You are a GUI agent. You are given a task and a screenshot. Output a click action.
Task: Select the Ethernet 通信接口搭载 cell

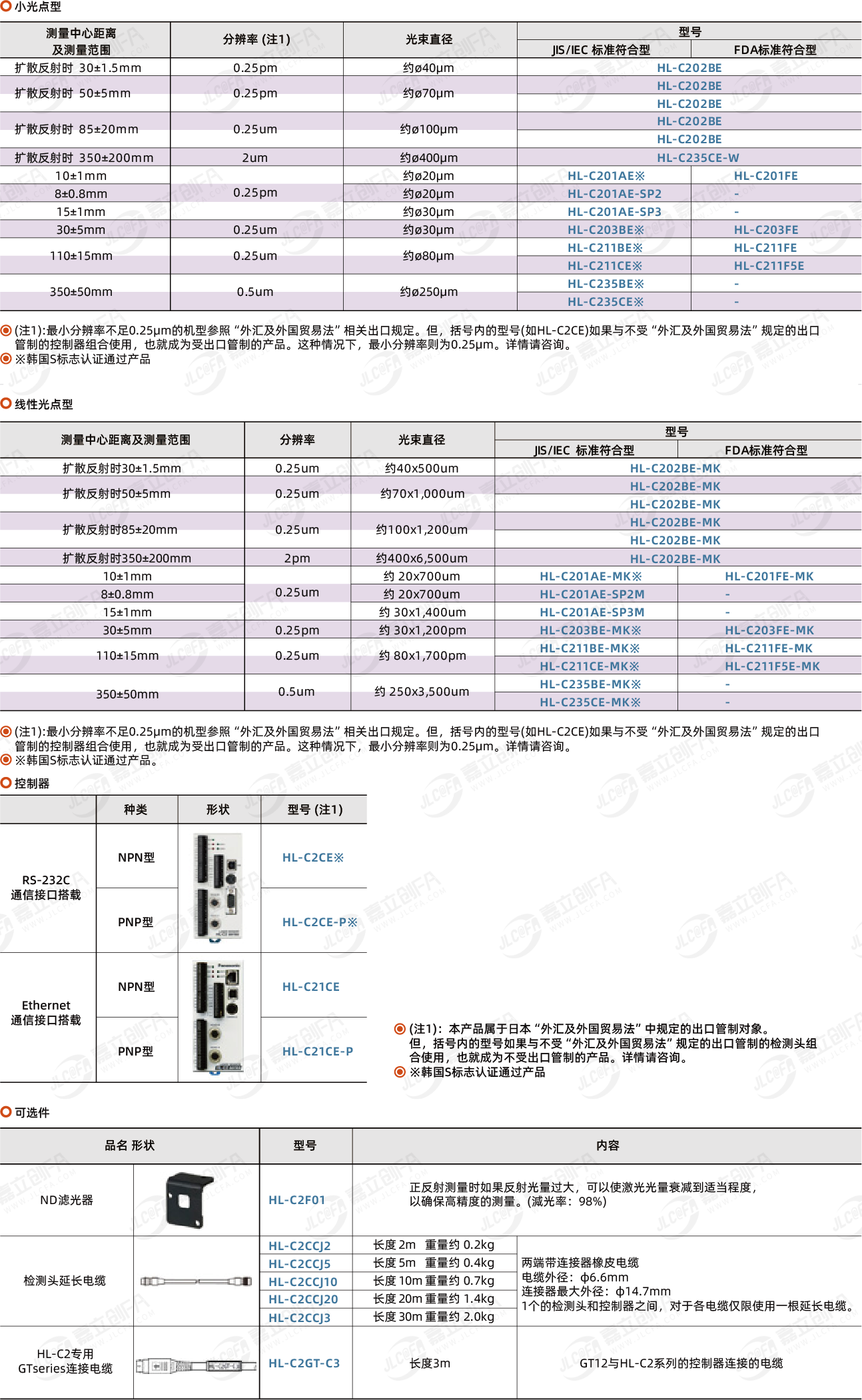click(x=46, y=1013)
